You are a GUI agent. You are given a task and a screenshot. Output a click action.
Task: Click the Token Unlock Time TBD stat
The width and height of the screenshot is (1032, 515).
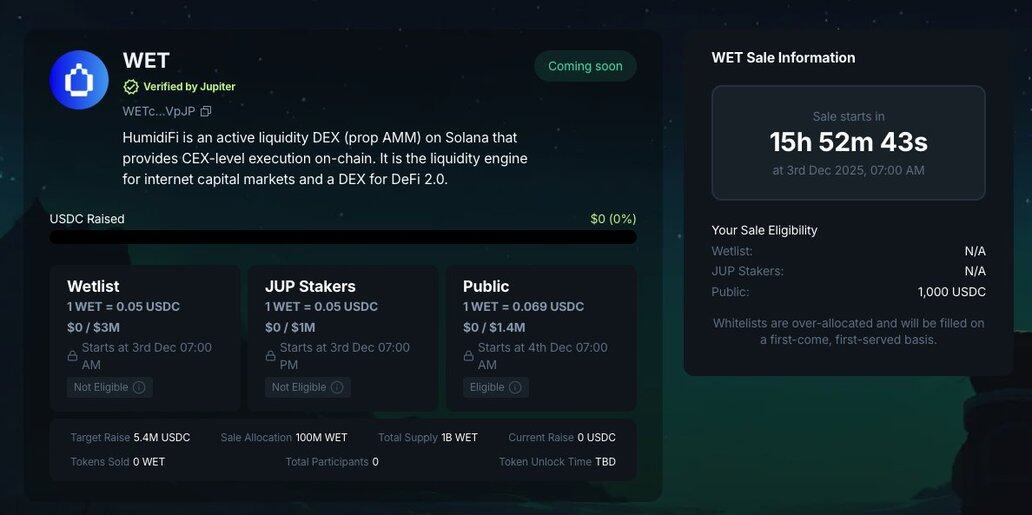coord(557,462)
